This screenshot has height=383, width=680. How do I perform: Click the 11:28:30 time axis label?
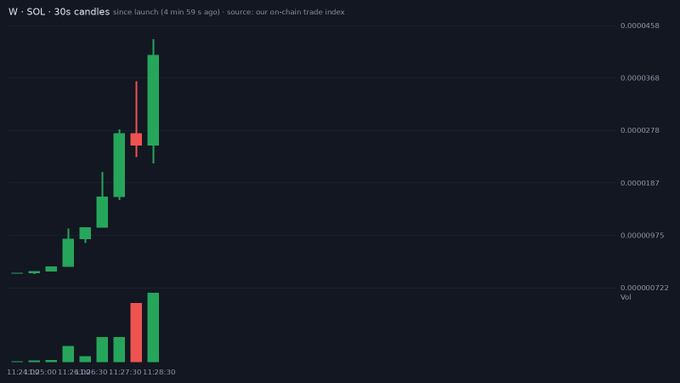point(159,372)
